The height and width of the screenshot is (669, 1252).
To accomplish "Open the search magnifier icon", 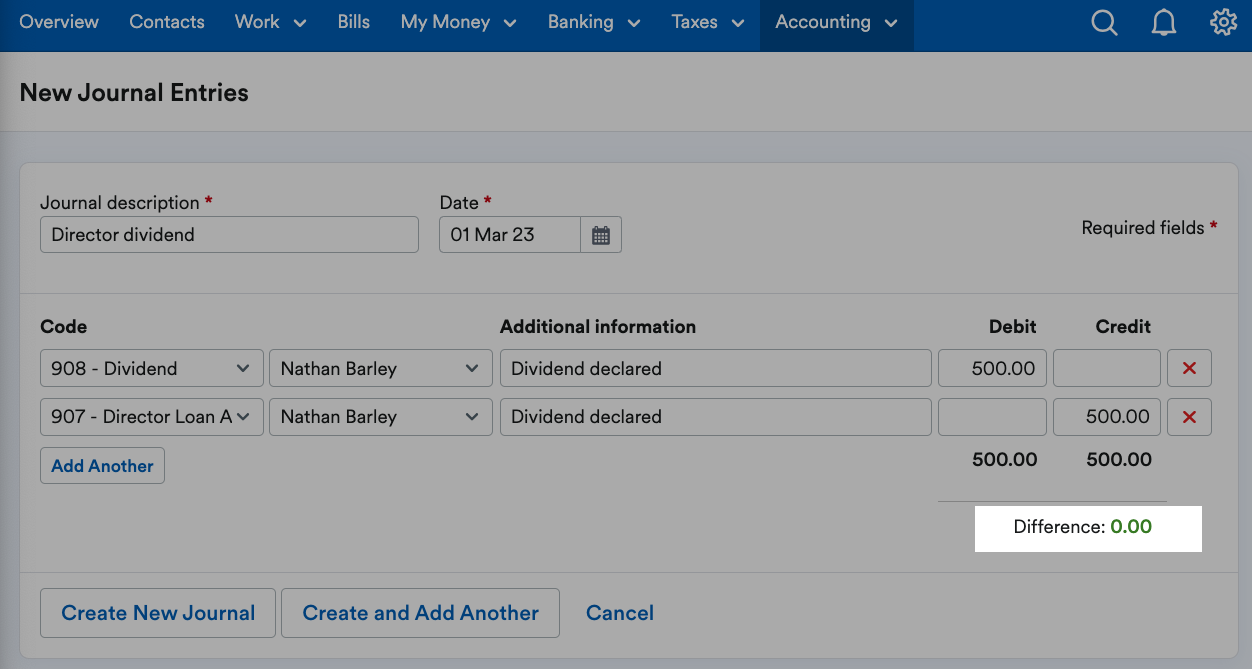I will [x=1104, y=22].
